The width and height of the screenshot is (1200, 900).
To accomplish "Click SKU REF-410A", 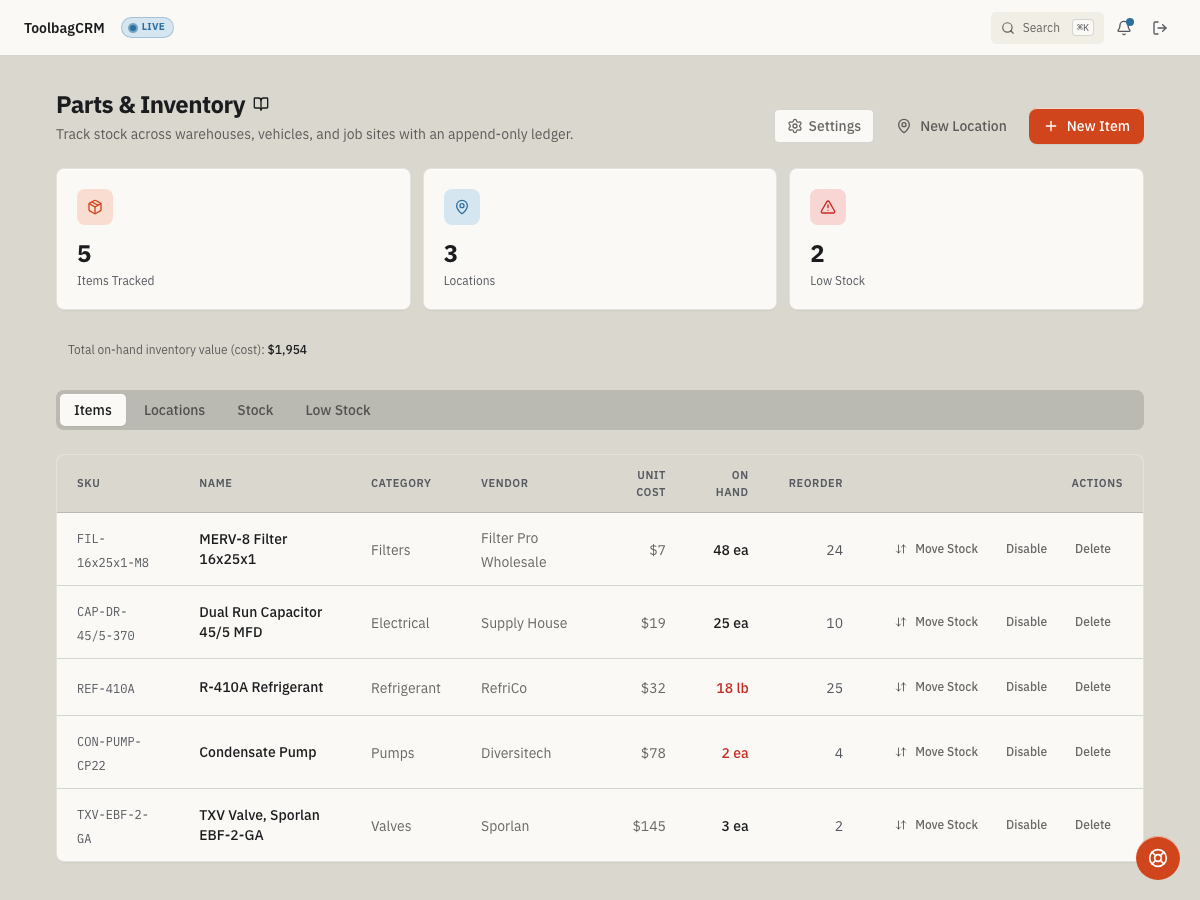I will pos(106,689).
